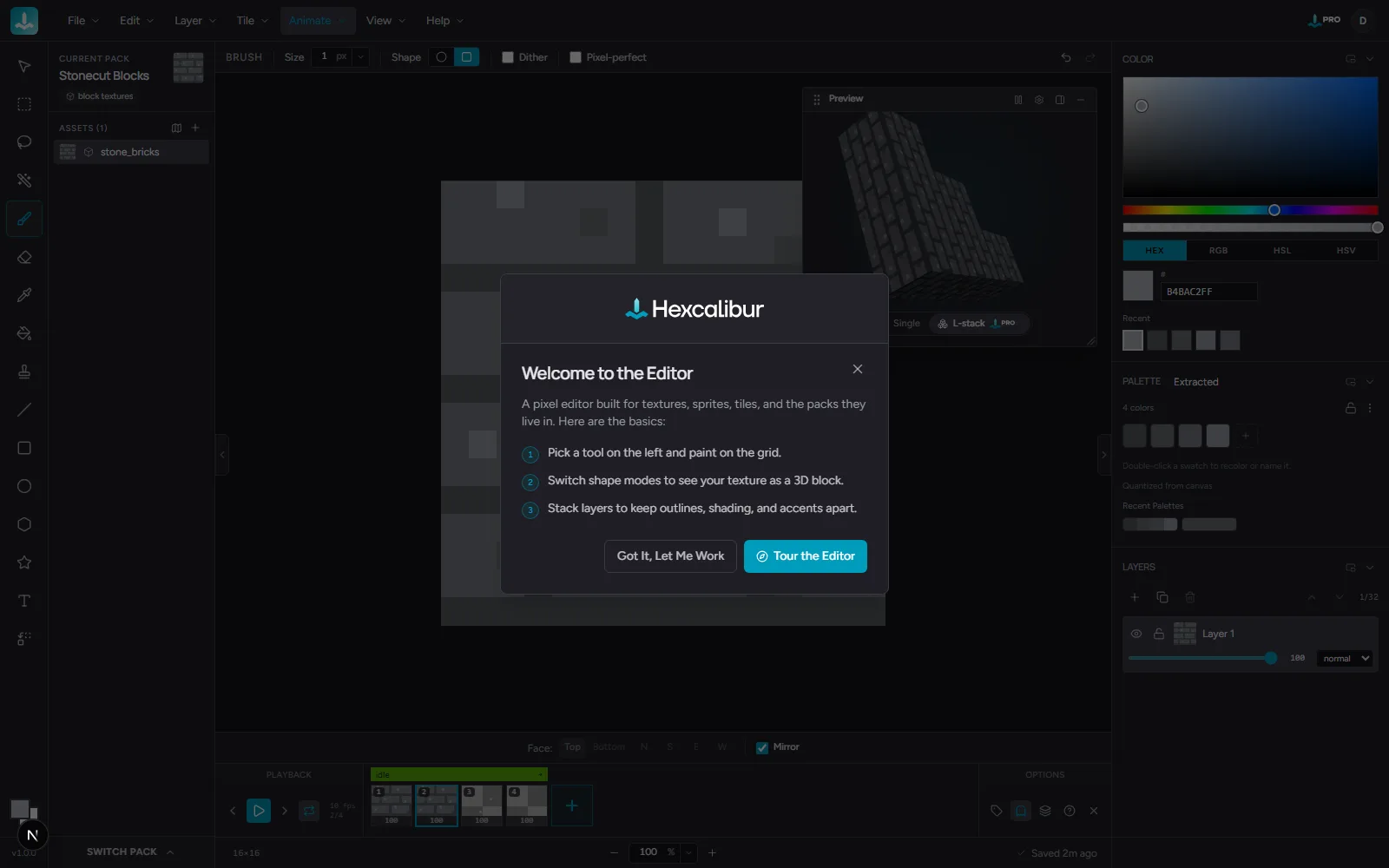Image resolution: width=1389 pixels, height=868 pixels.
Task: Select the eyedropper tool
Action: click(x=24, y=295)
